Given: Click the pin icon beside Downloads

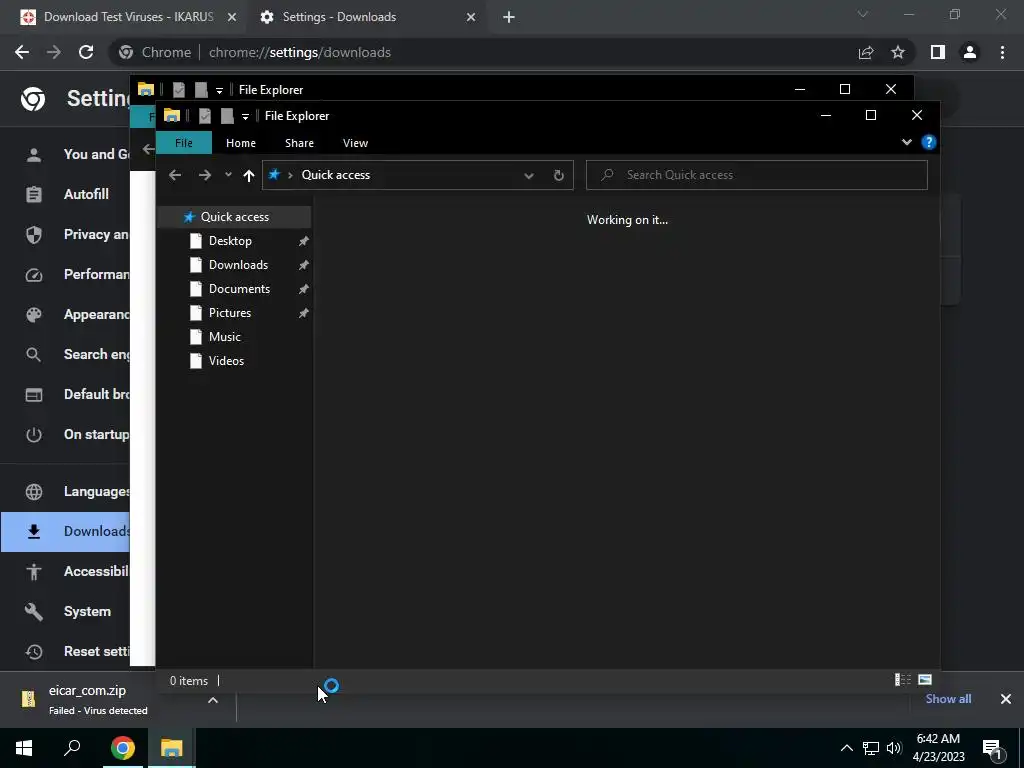Looking at the screenshot, I should pos(303,265).
